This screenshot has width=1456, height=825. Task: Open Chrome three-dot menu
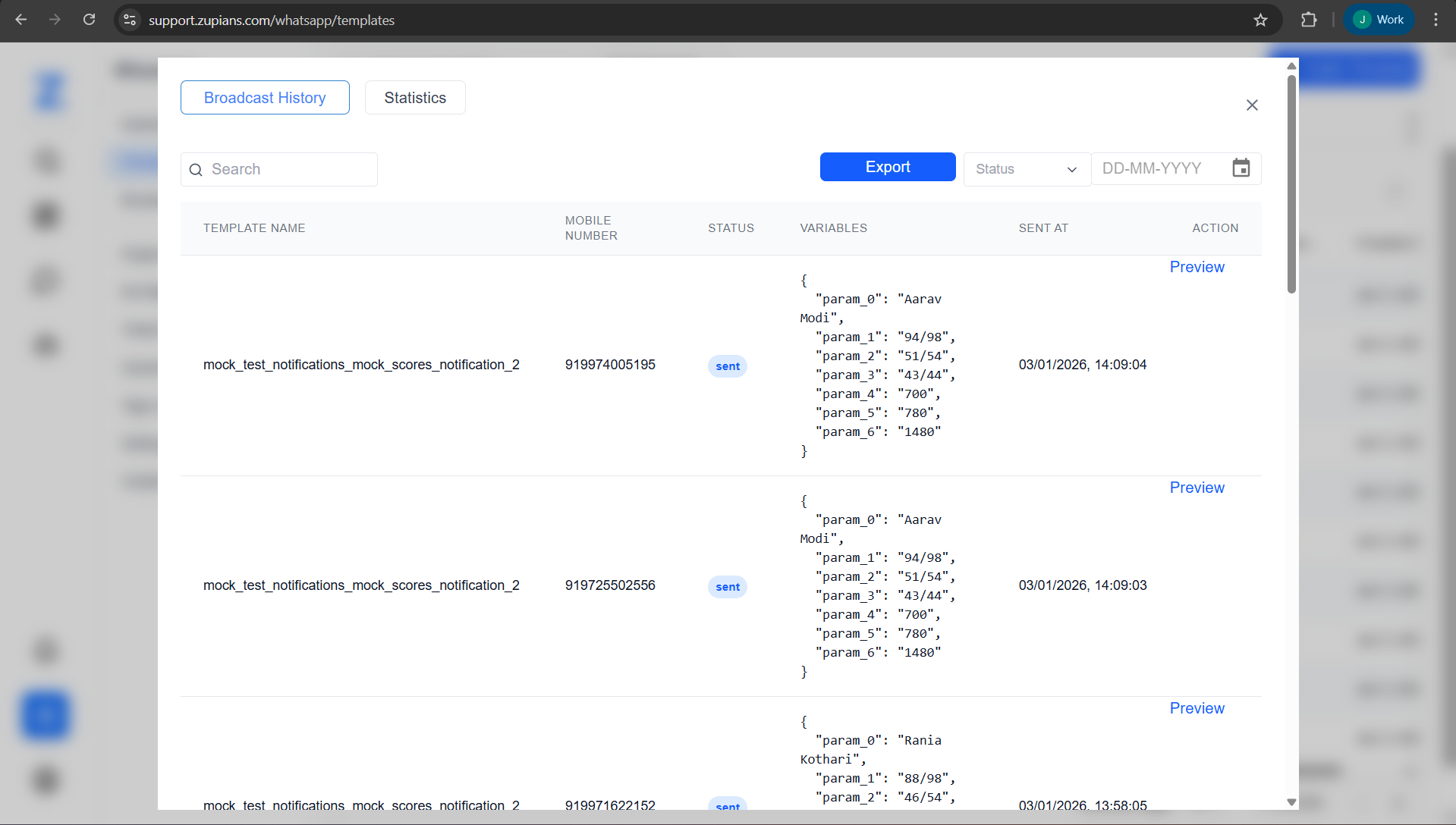[x=1436, y=20]
